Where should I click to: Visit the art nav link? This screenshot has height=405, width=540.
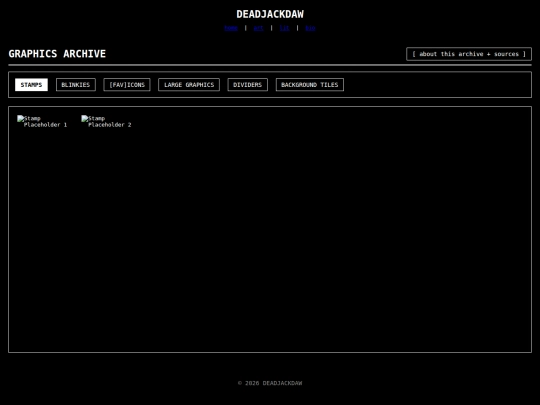click(258, 28)
